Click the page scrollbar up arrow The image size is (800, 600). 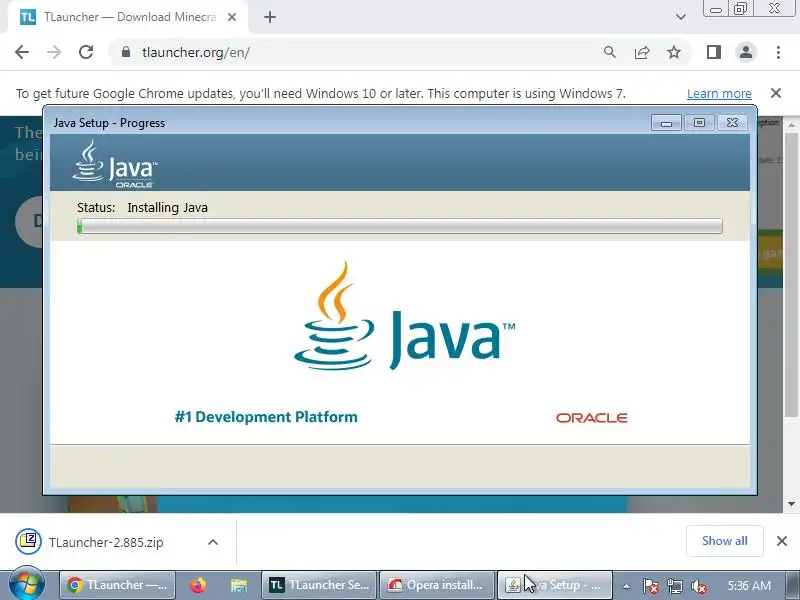click(791, 125)
